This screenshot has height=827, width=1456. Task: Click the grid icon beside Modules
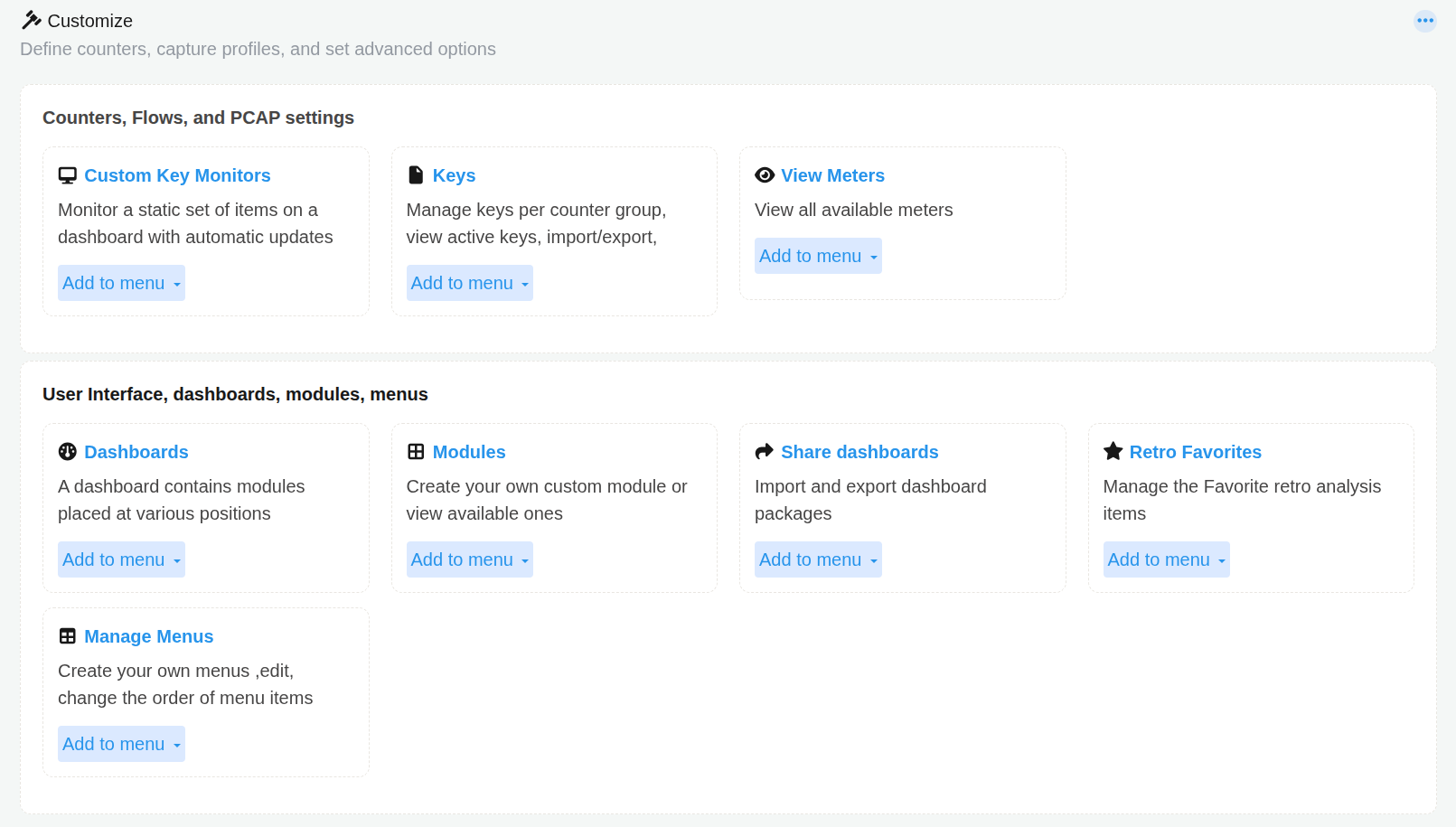click(416, 452)
